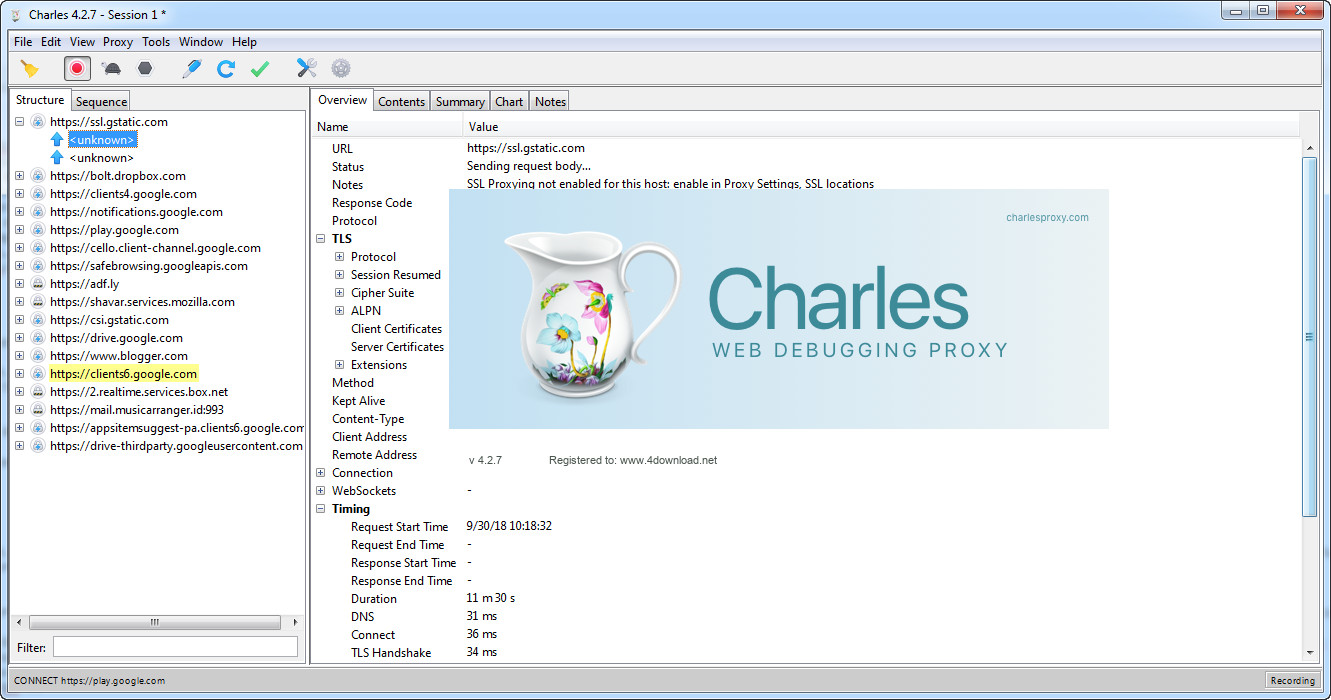Open the Window menu

click(201, 42)
